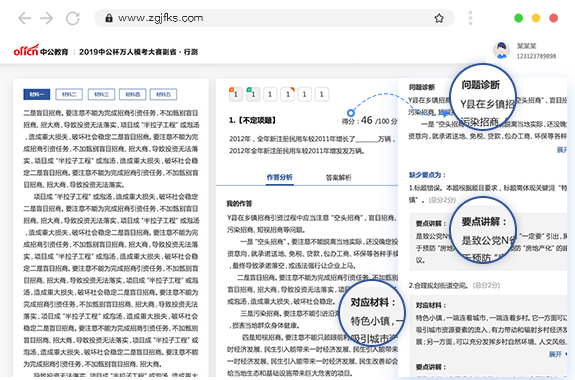Bookmark the page with the star icon
The height and width of the screenshot is (380, 575).
(x=439, y=18)
